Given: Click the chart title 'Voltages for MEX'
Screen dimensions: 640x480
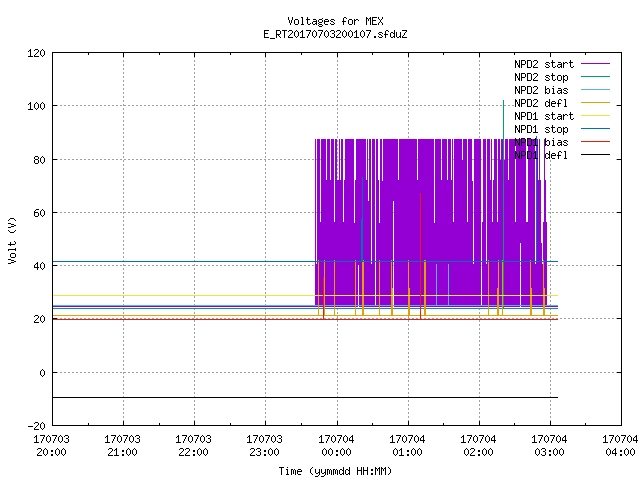Looking at the screenshot, I should pos(335,21).
